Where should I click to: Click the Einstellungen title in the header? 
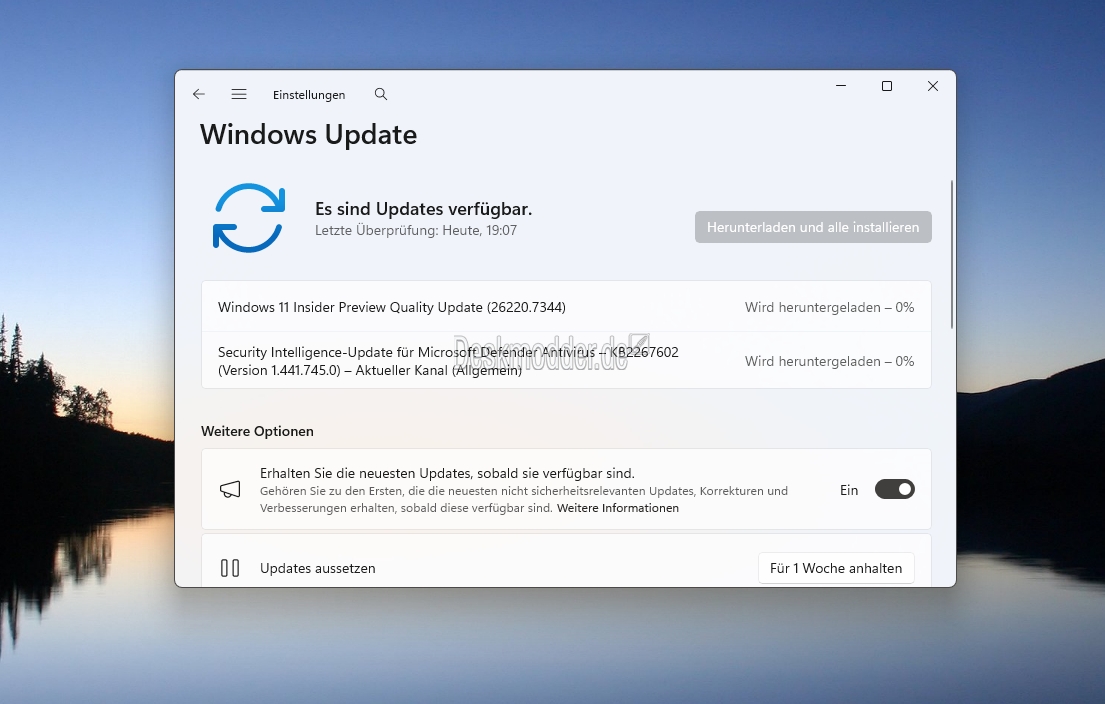point(309,95)
